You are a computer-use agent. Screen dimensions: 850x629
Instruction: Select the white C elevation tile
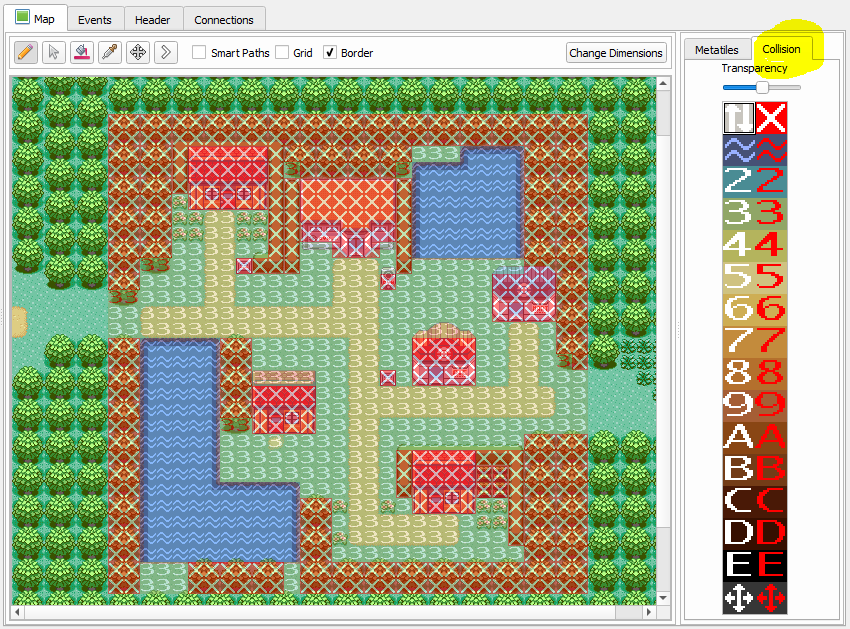[x=739, y=501]
